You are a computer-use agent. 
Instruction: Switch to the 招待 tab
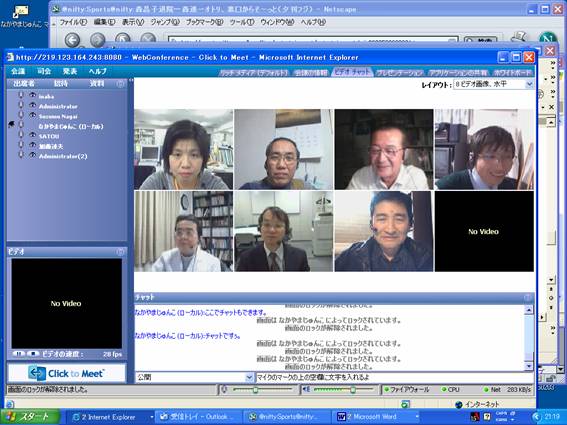[x=61, y=84]
